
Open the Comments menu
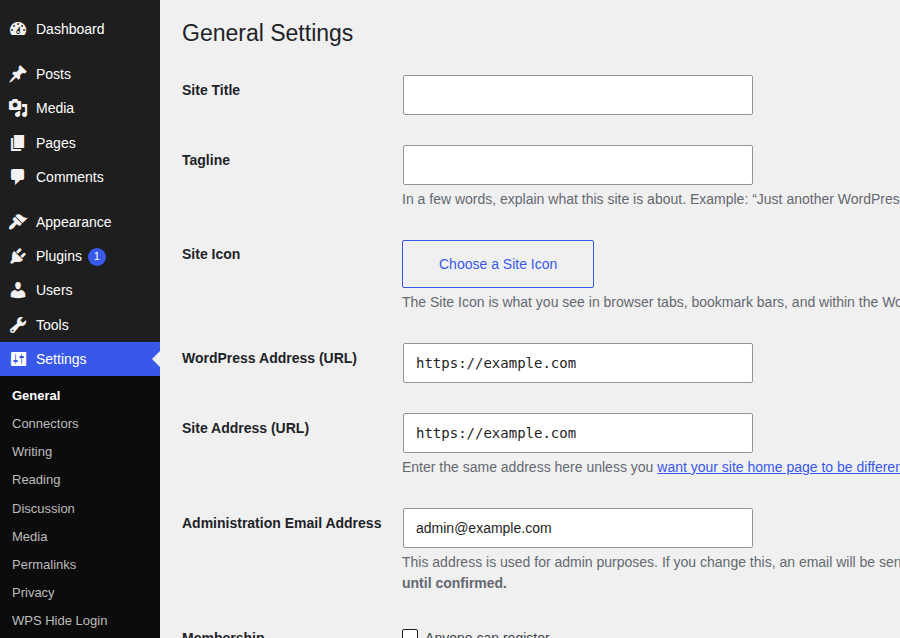(x=70, y=177)
